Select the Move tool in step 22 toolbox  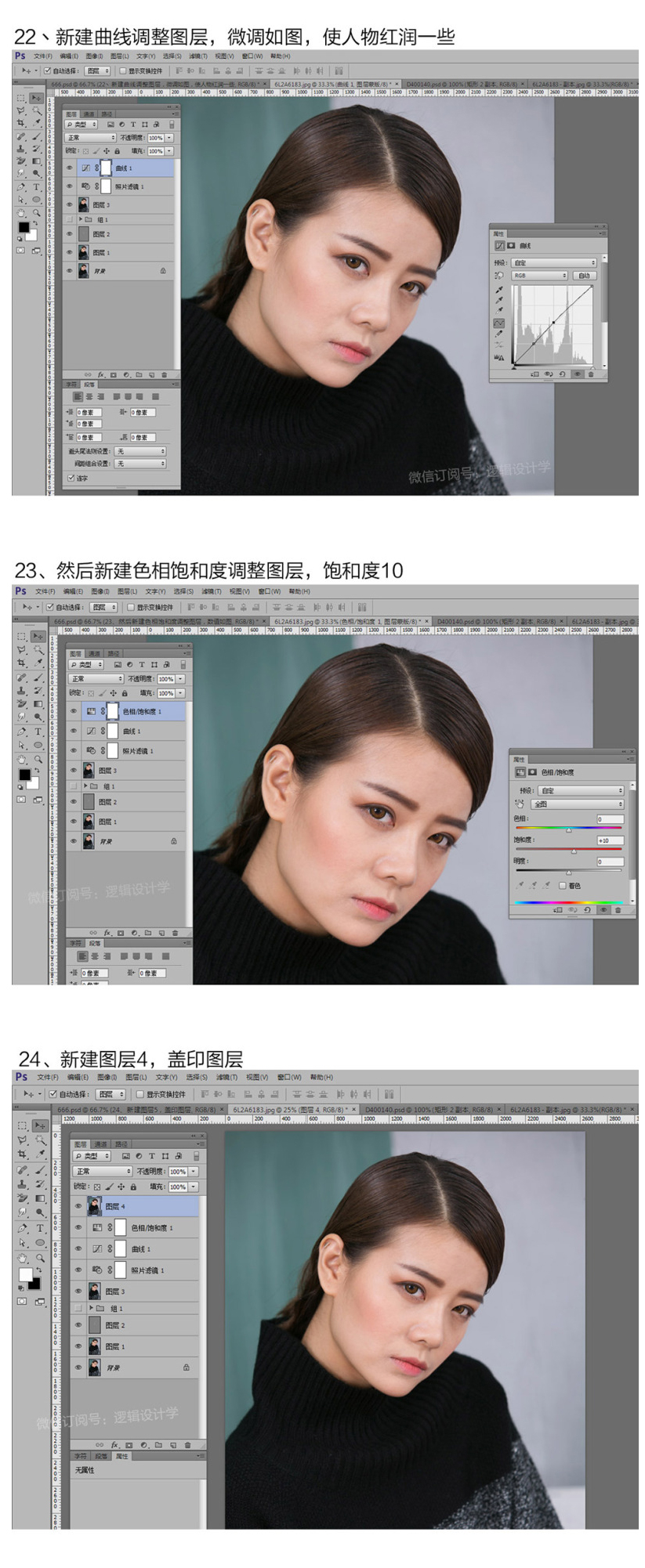pos(36,98)
